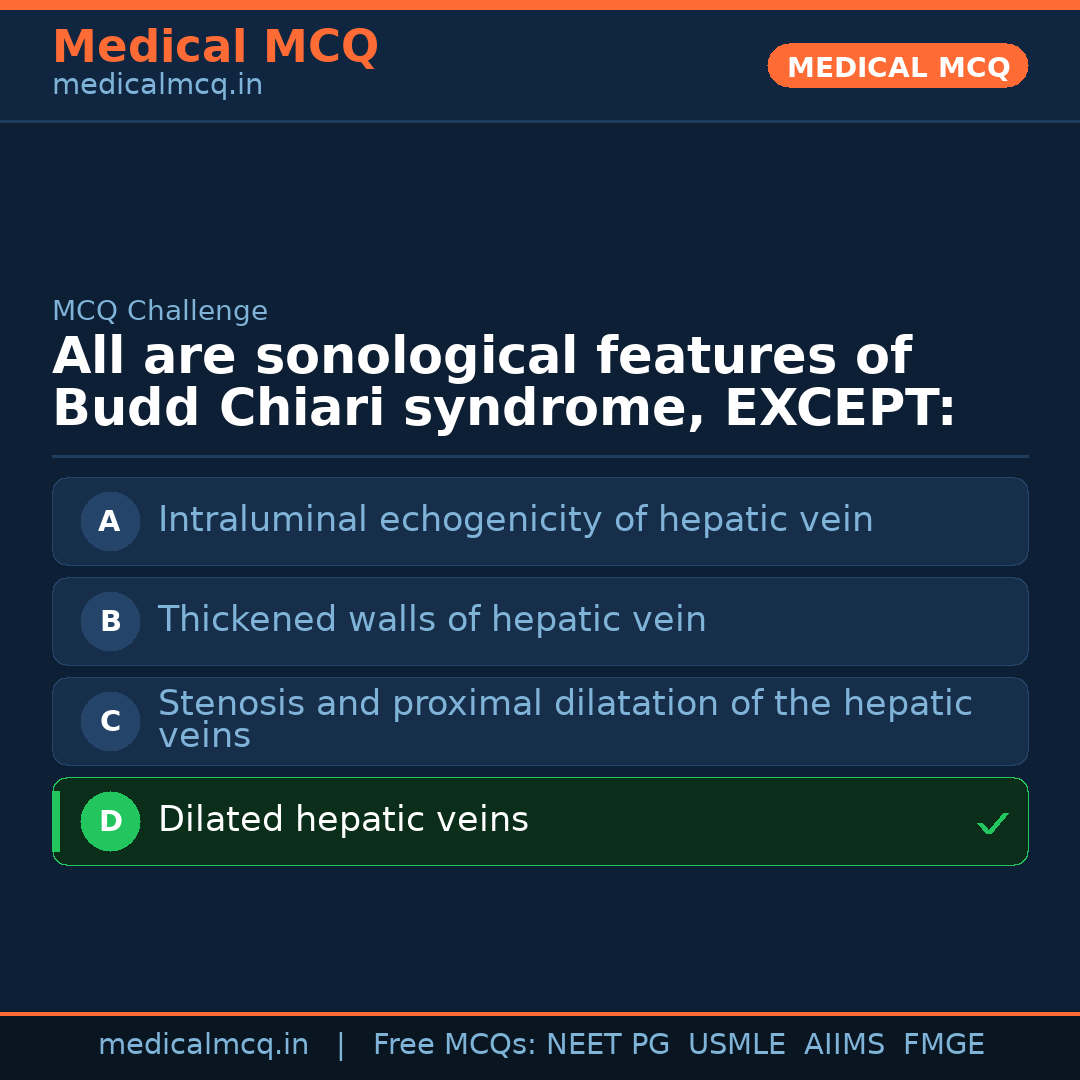1080x1080 pixels.
Task: Pick 'Stenosis and proximal dilatation' answer text
Action: point(565,719)
